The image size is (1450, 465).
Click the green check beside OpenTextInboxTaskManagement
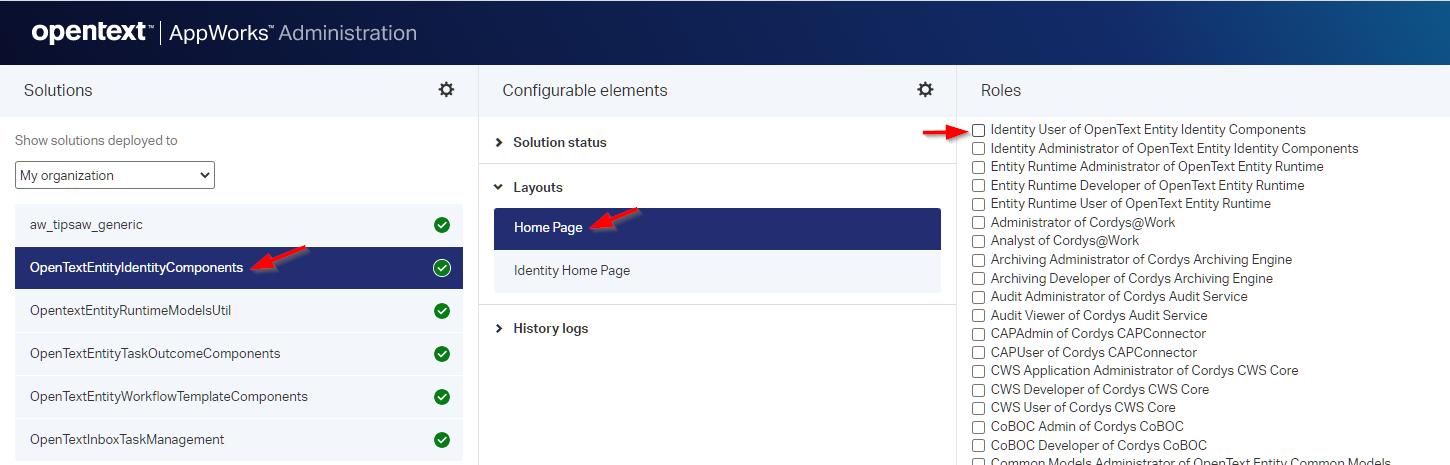click(x=442, y=440)
